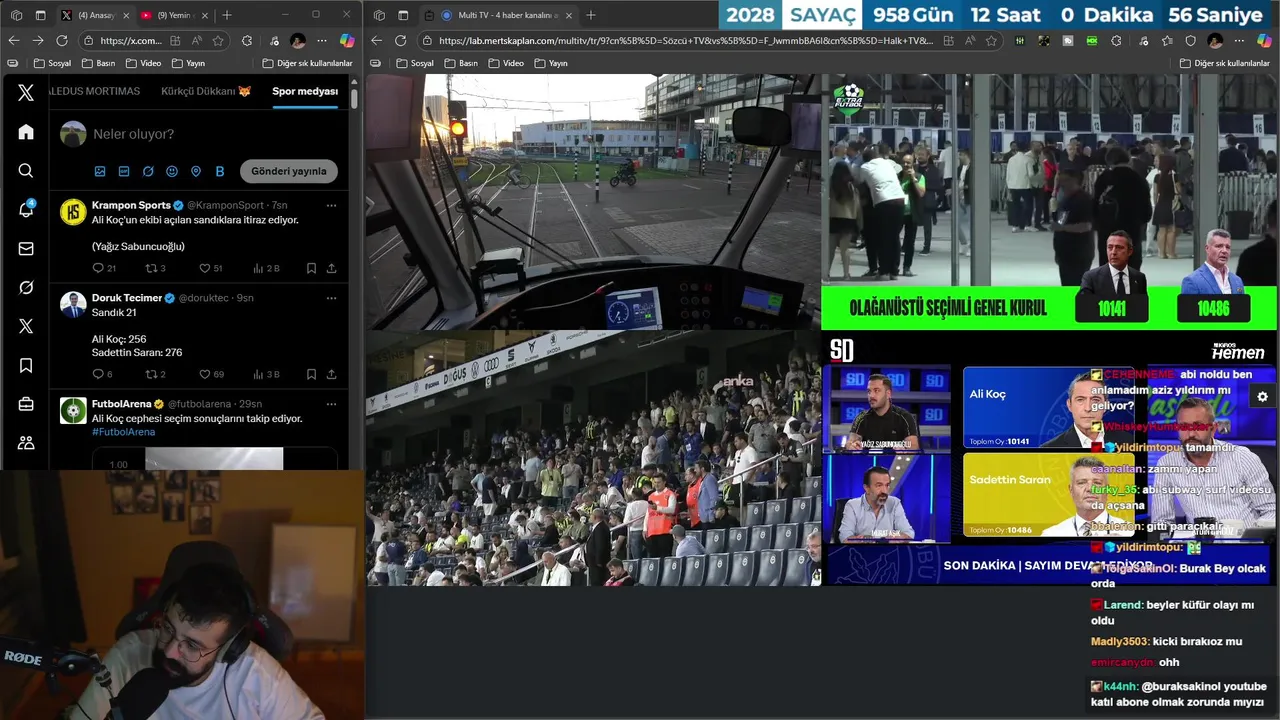Refresh the x.com browser window
The image size is (1280, 720).
pos(62,41)
